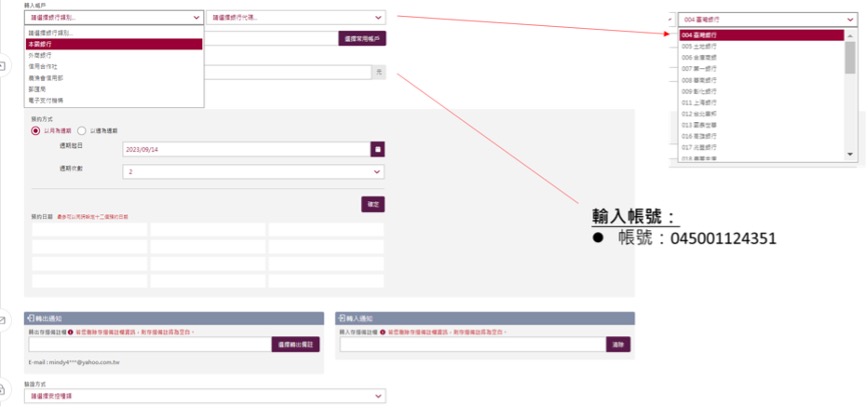Select the 以月為週期 radio button
The image size is (868, 408).
point(36,131)
